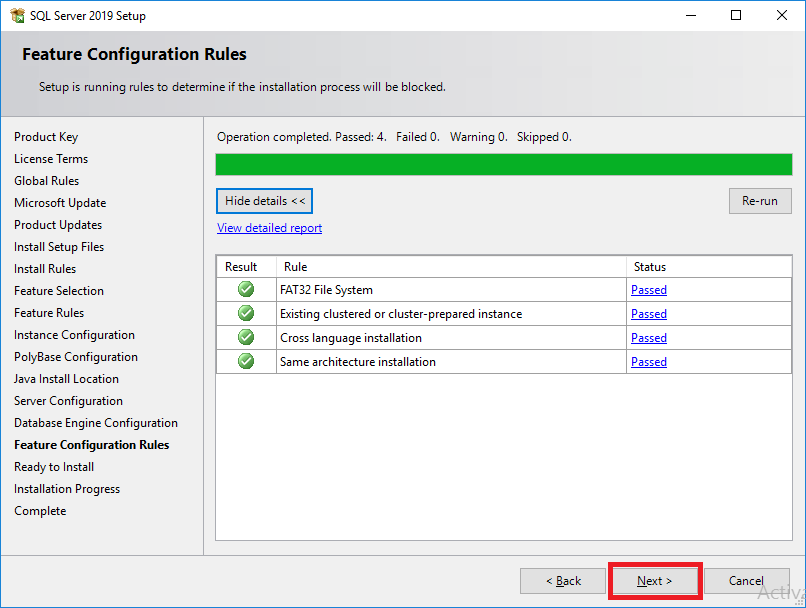
Task: Click Cross language installation rule text
Action: tap(351, 338)
